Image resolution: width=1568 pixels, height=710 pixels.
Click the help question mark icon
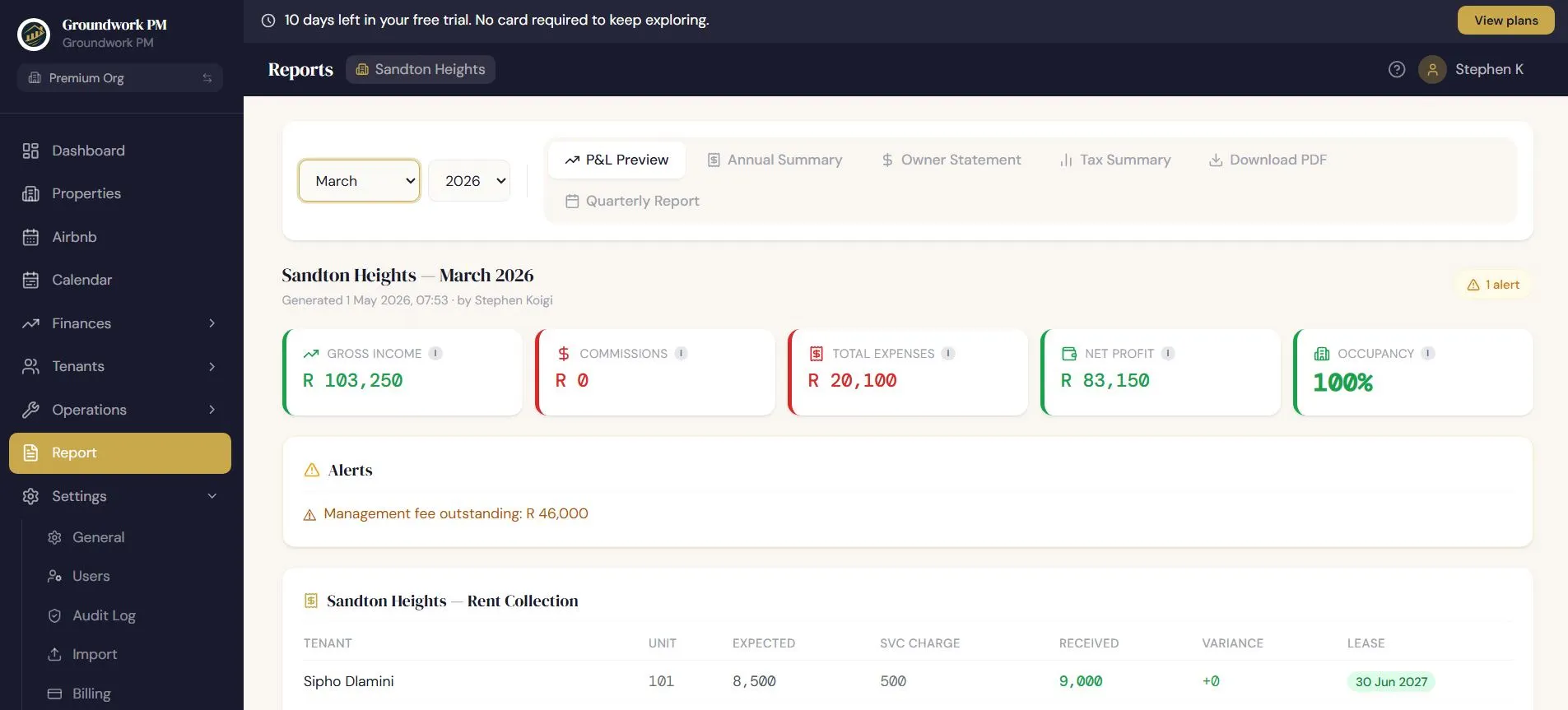pyautogui.click(x=1397, y=69)
